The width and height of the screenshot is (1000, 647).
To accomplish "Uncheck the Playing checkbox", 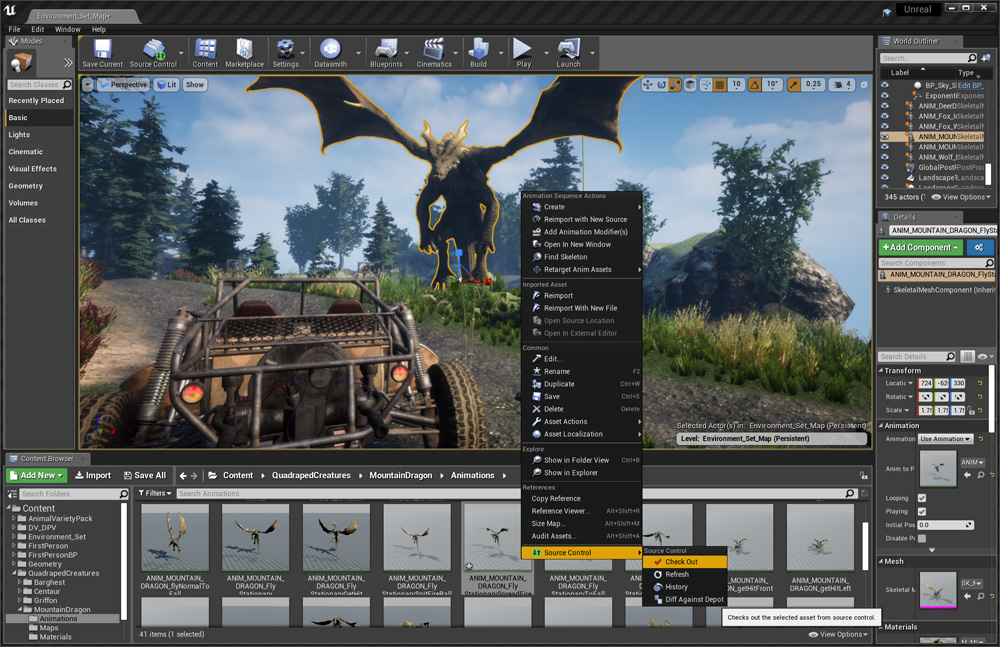I will [922, 511].
